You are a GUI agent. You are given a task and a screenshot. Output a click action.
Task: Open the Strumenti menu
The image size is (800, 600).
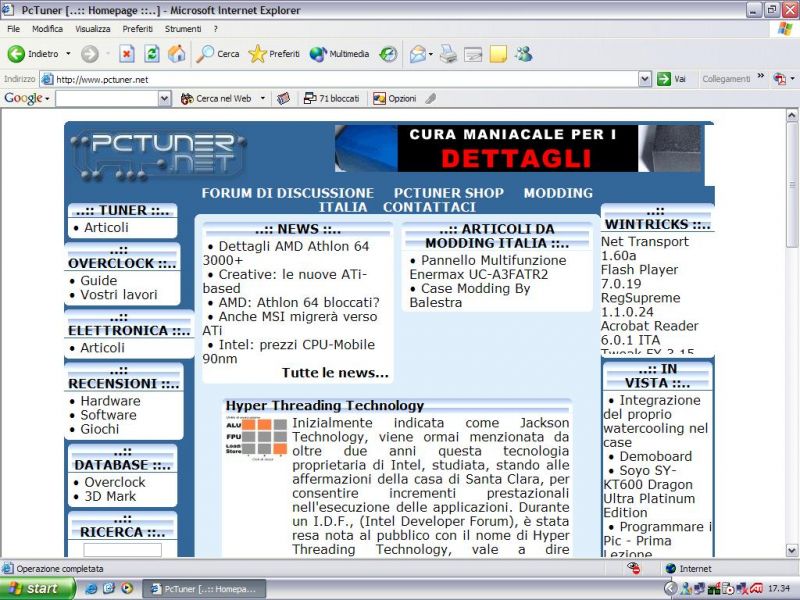pos(183,29)
